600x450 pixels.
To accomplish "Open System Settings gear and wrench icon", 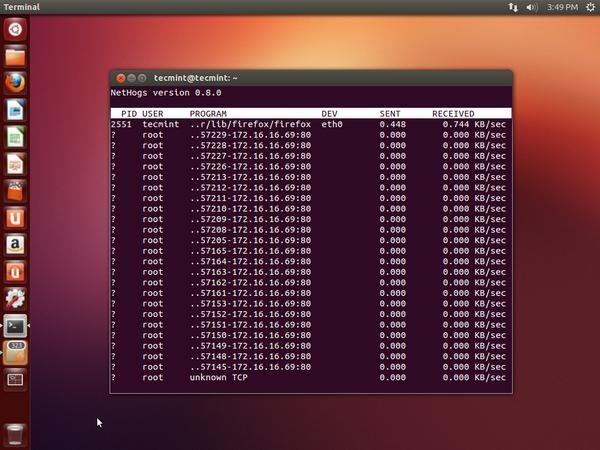I will click(x=15, y=299).
